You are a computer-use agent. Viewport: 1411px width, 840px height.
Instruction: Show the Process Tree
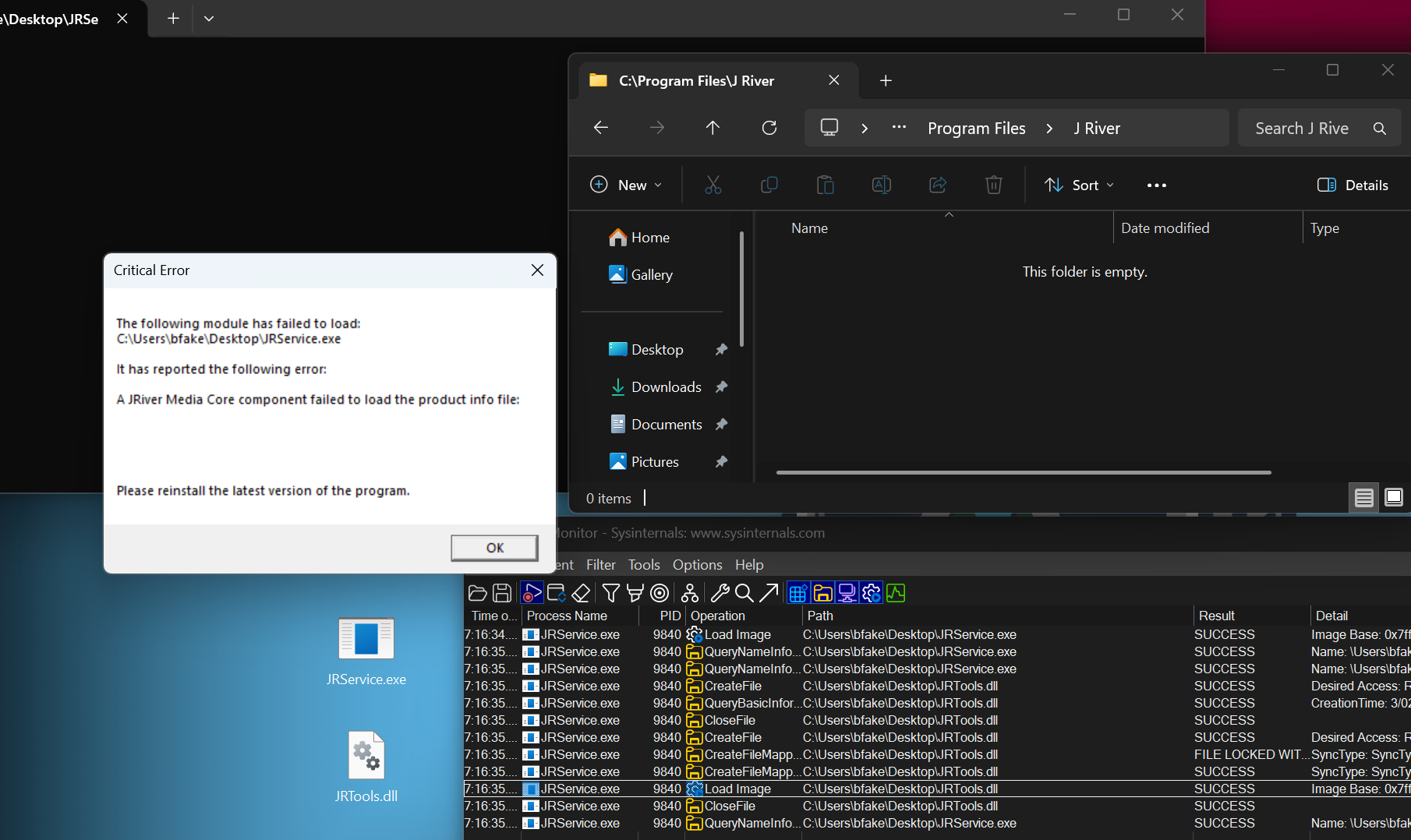point(689,593)
